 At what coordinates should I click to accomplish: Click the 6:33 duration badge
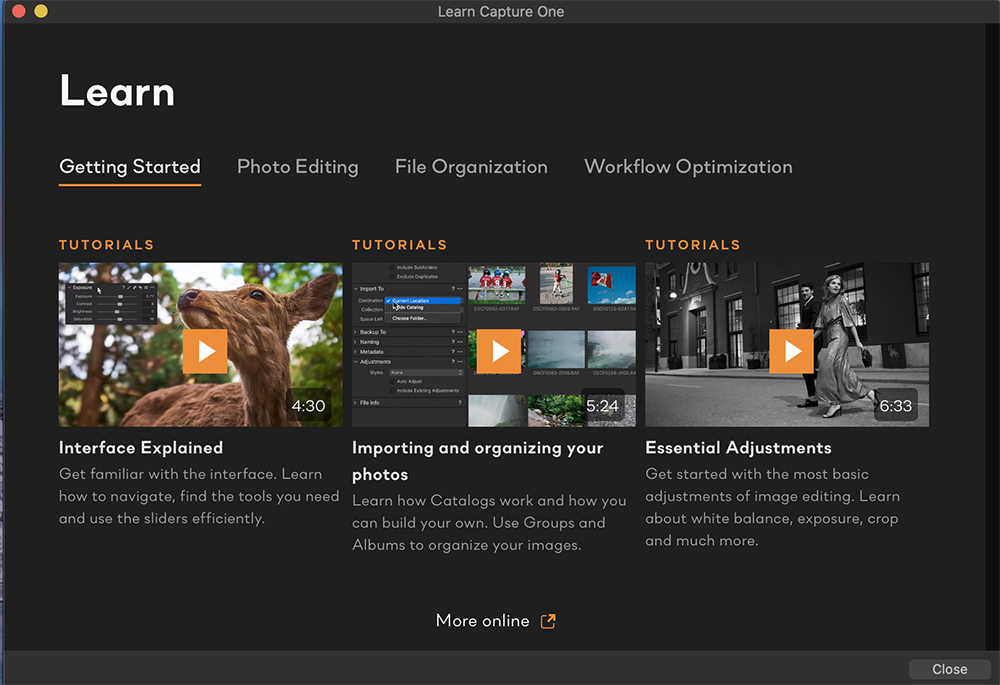coord(895,406)
